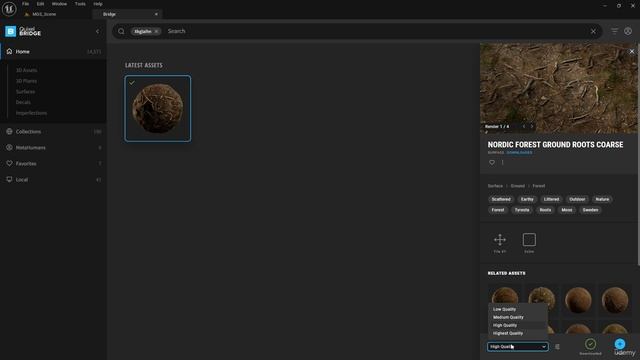
Task: Open the first related asset thumbnail
Action: pyautogui.click(x=505, y=295)
